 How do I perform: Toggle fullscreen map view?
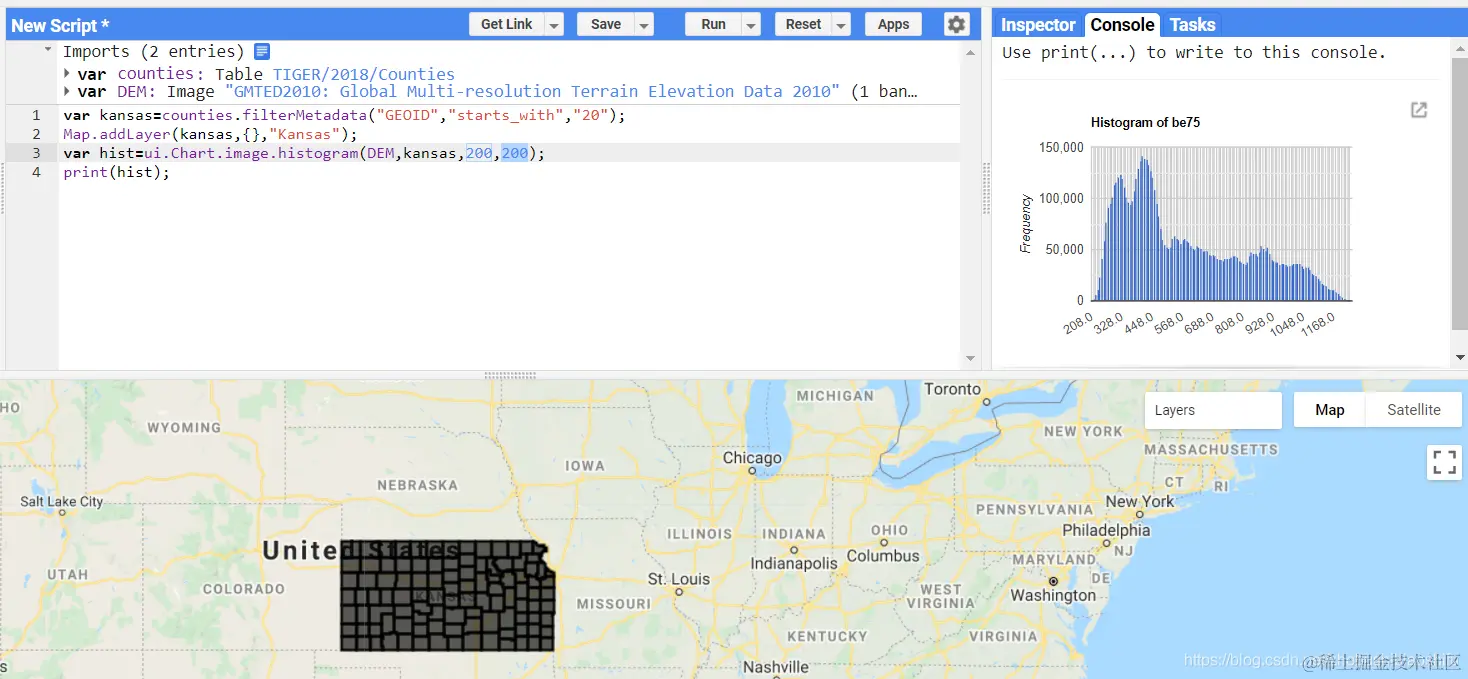[1444, 462]
